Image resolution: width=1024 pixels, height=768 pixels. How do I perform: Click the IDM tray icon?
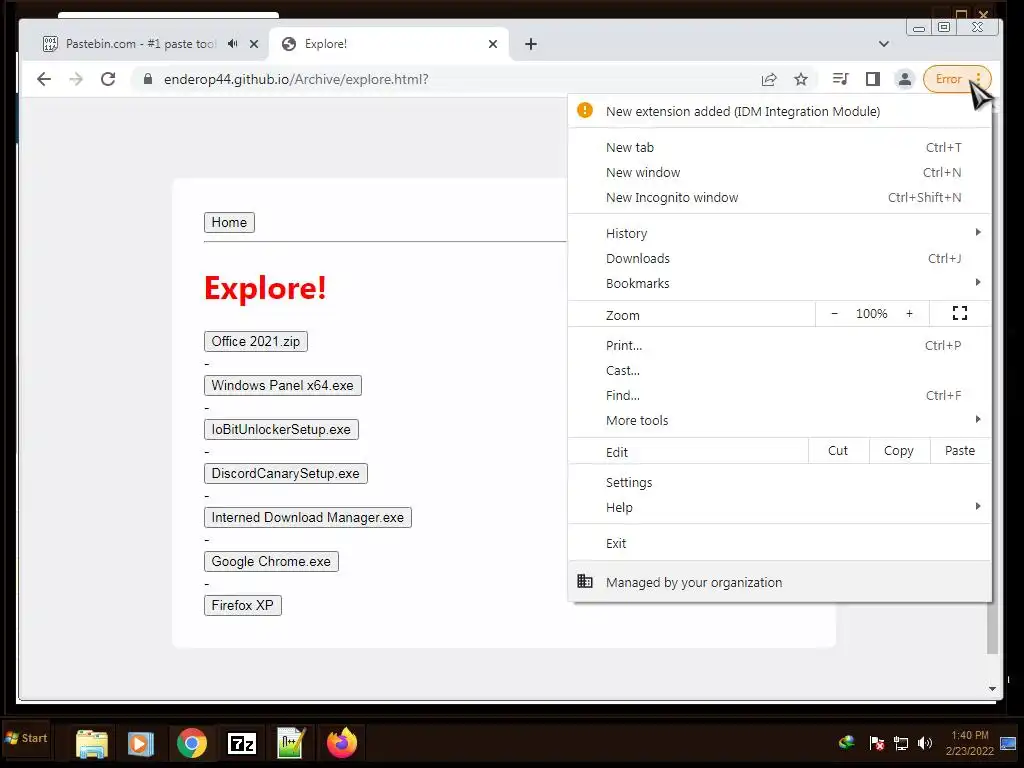pyautogui.click(x=847, y=743)
